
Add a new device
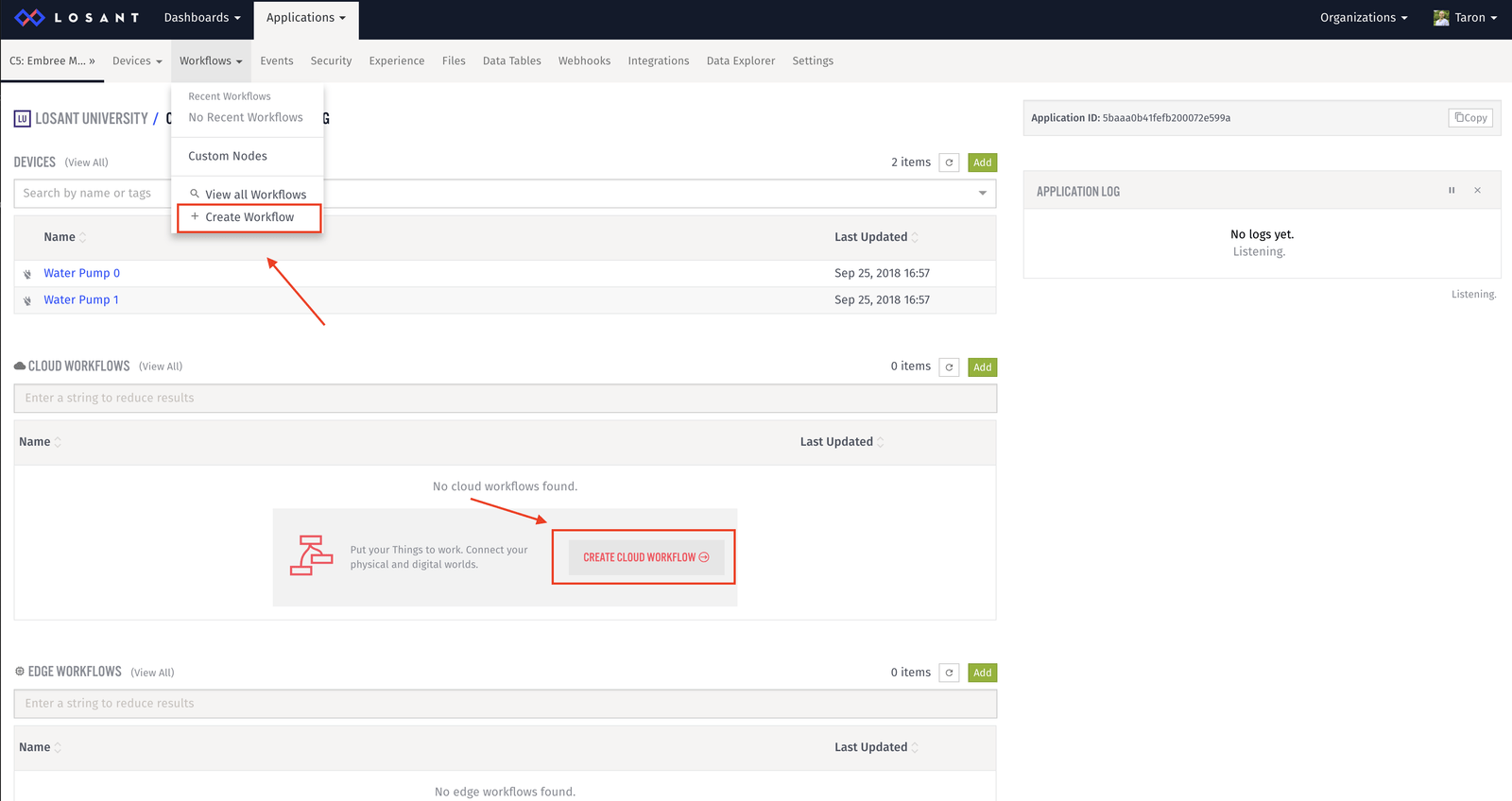pyautogui.click(x=983, y=162)
